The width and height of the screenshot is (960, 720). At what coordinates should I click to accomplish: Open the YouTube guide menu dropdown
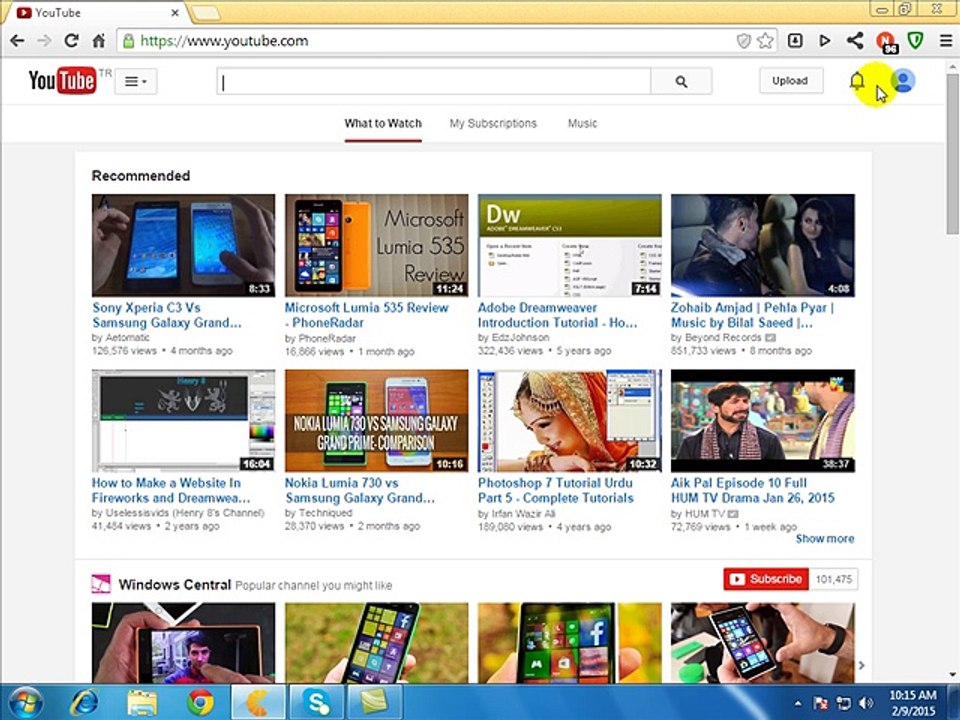[x=136, y=81]
